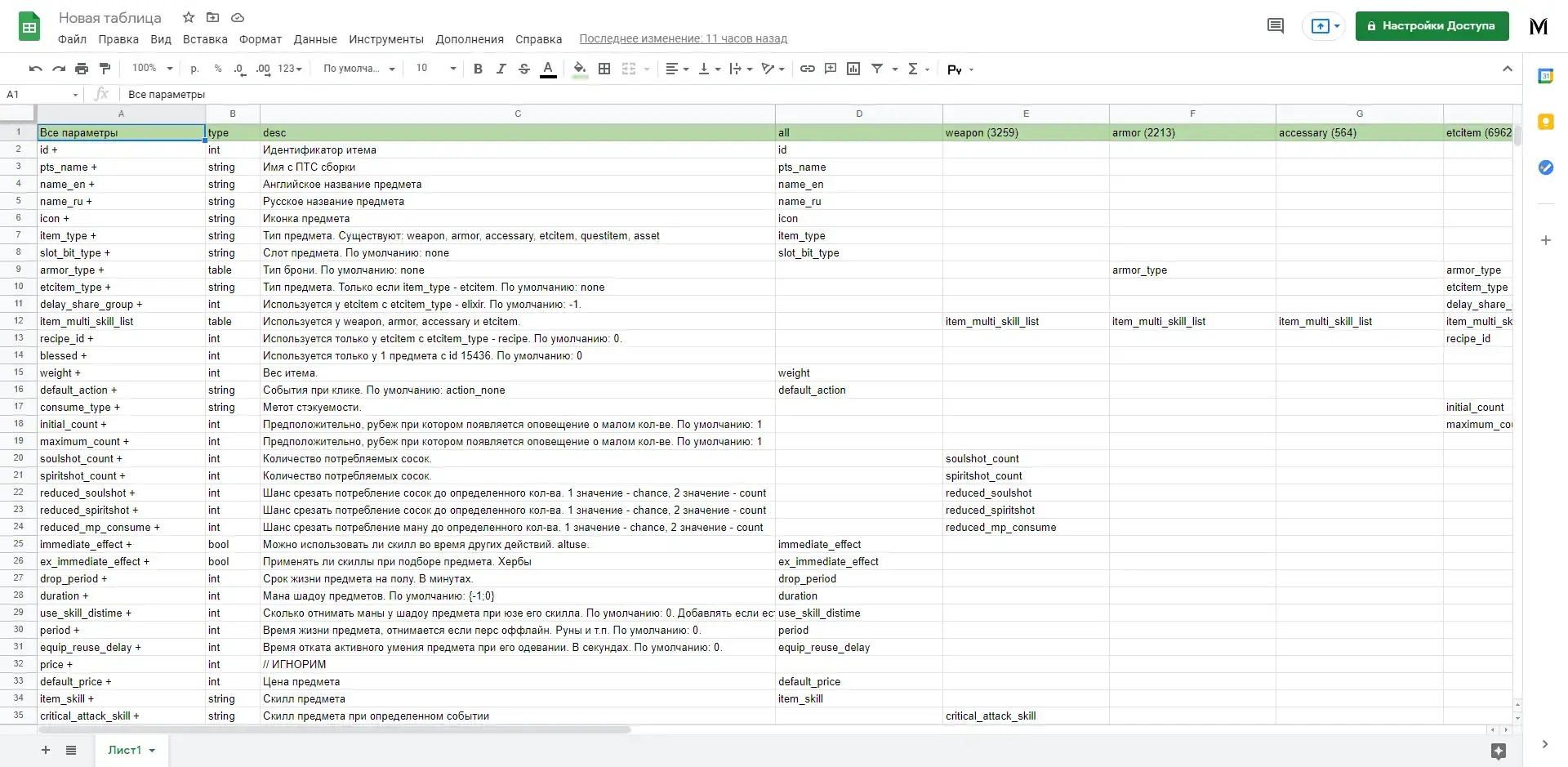Open vertical align dropdown
This screenshot has width=1568, height=767.
[709, 69]
